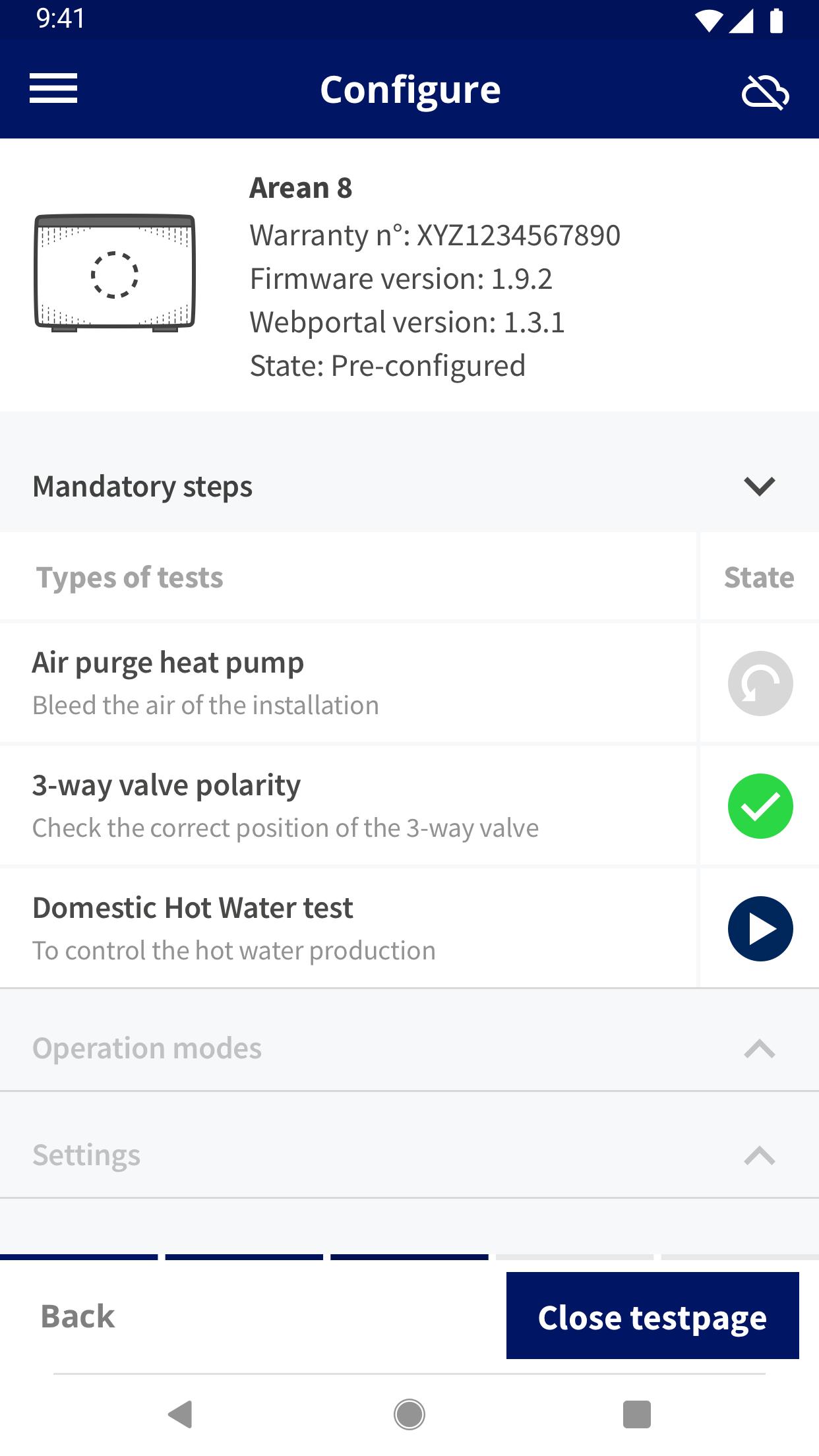Tap the Arean 8 heat pump image

pos(115,272)
